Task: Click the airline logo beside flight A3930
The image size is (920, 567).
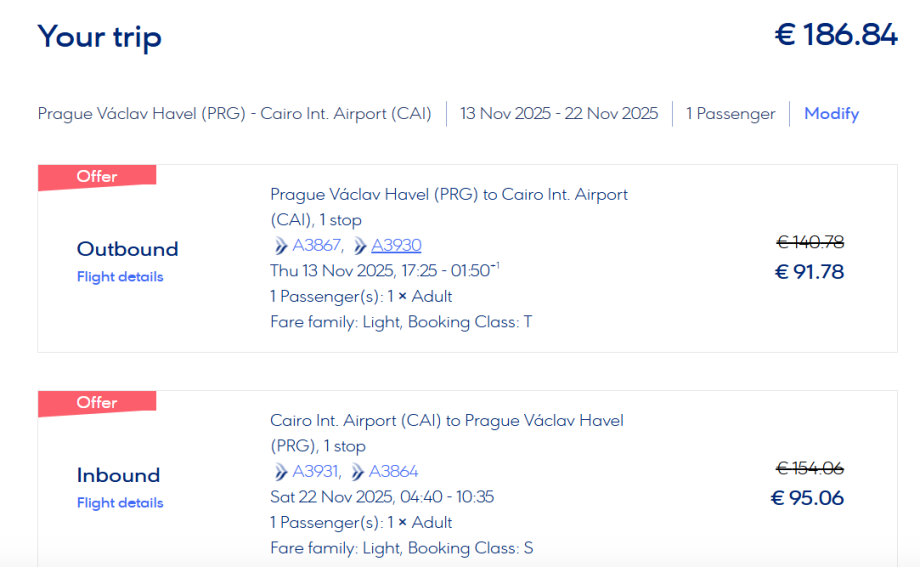Action: pos(360,246)
